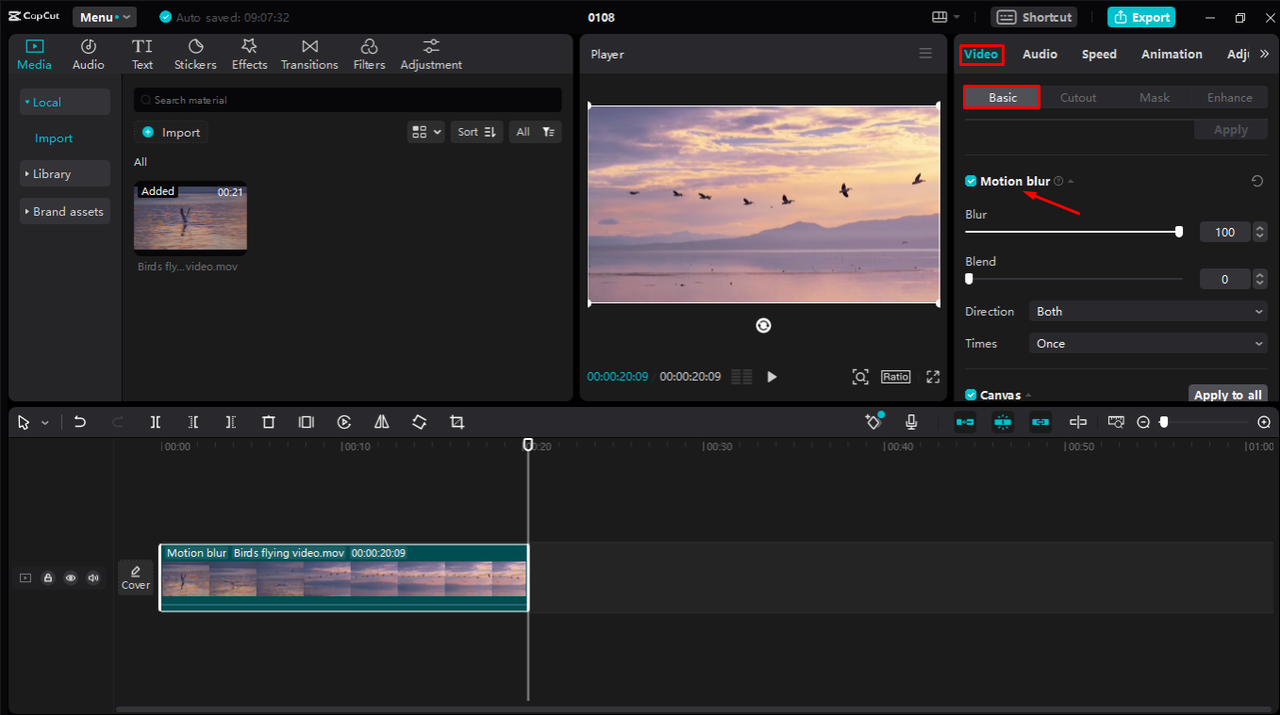Screen dimensions: 1280x715
Task: Open the Audio library panel
Action: pos(88,55)
